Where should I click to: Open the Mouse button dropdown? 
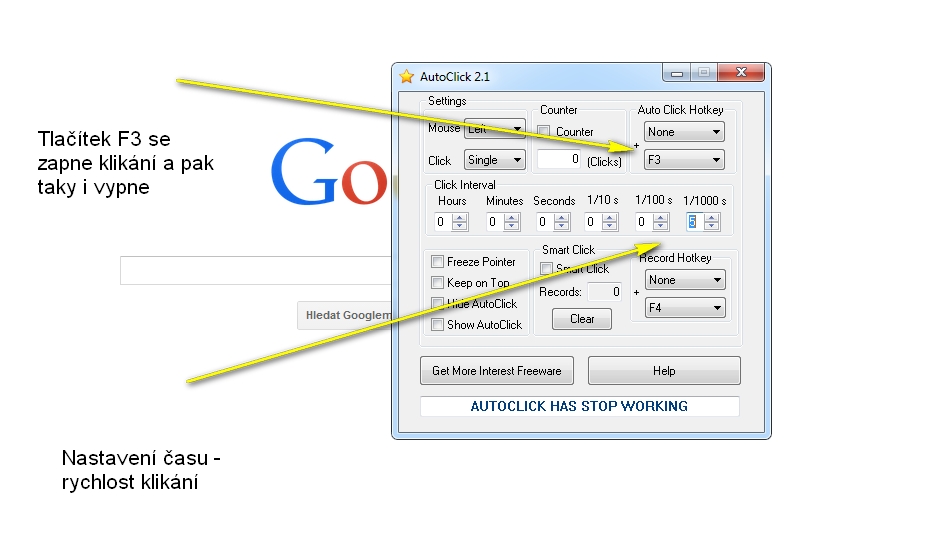pyautogui.click(x=494, y=128)
